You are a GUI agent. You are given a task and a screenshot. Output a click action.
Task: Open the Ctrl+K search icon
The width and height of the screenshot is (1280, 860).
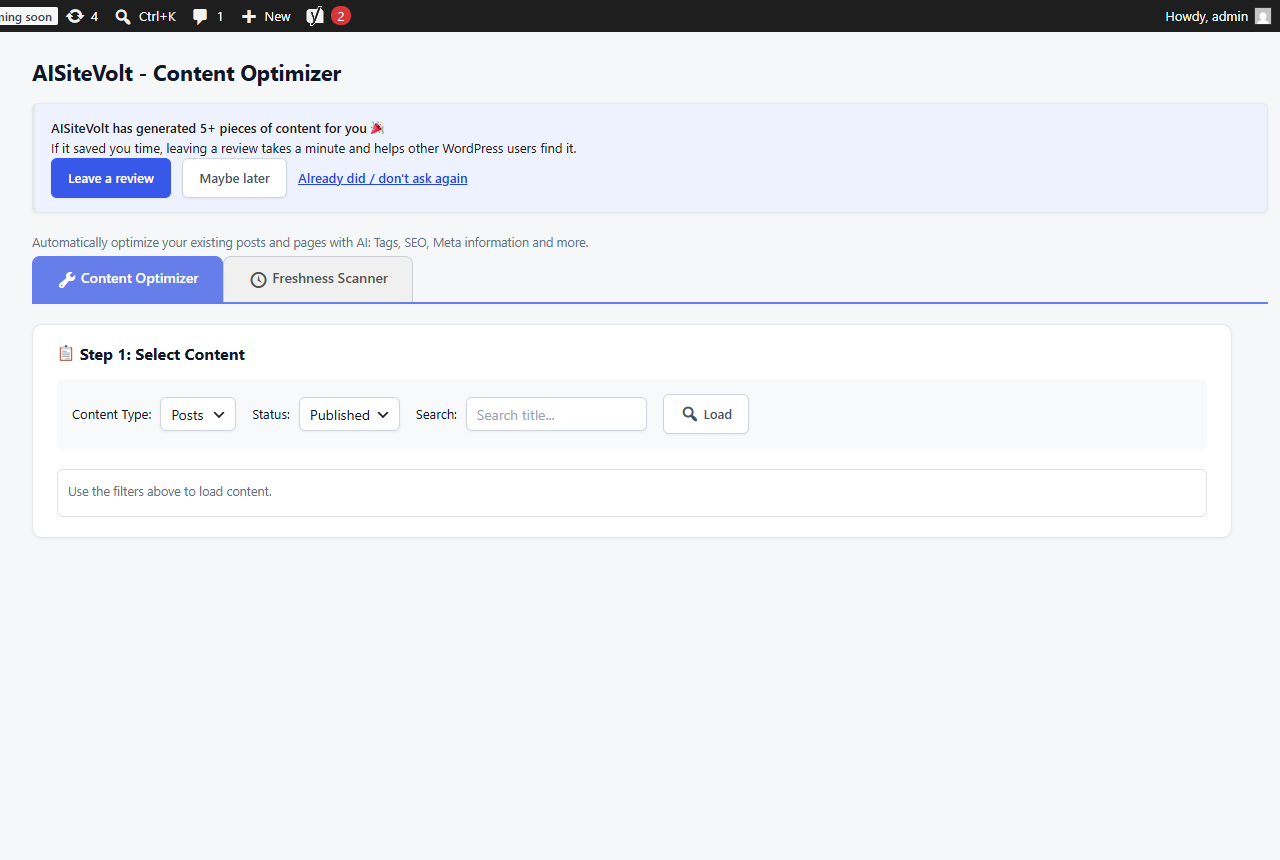[123, 16]
